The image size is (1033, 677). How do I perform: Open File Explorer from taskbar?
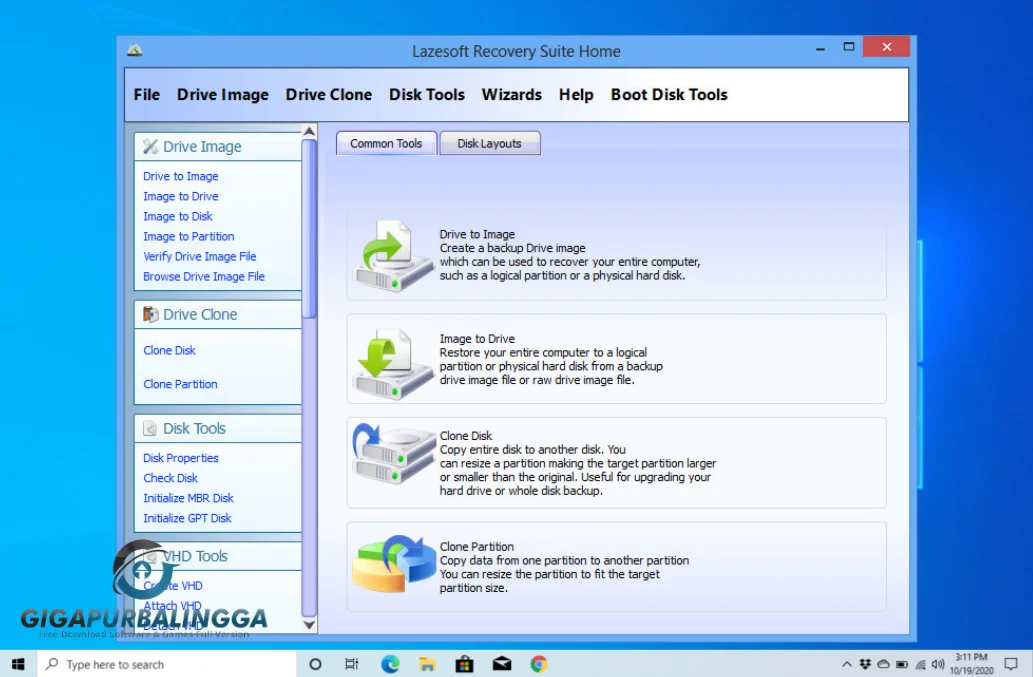[427, 664]
